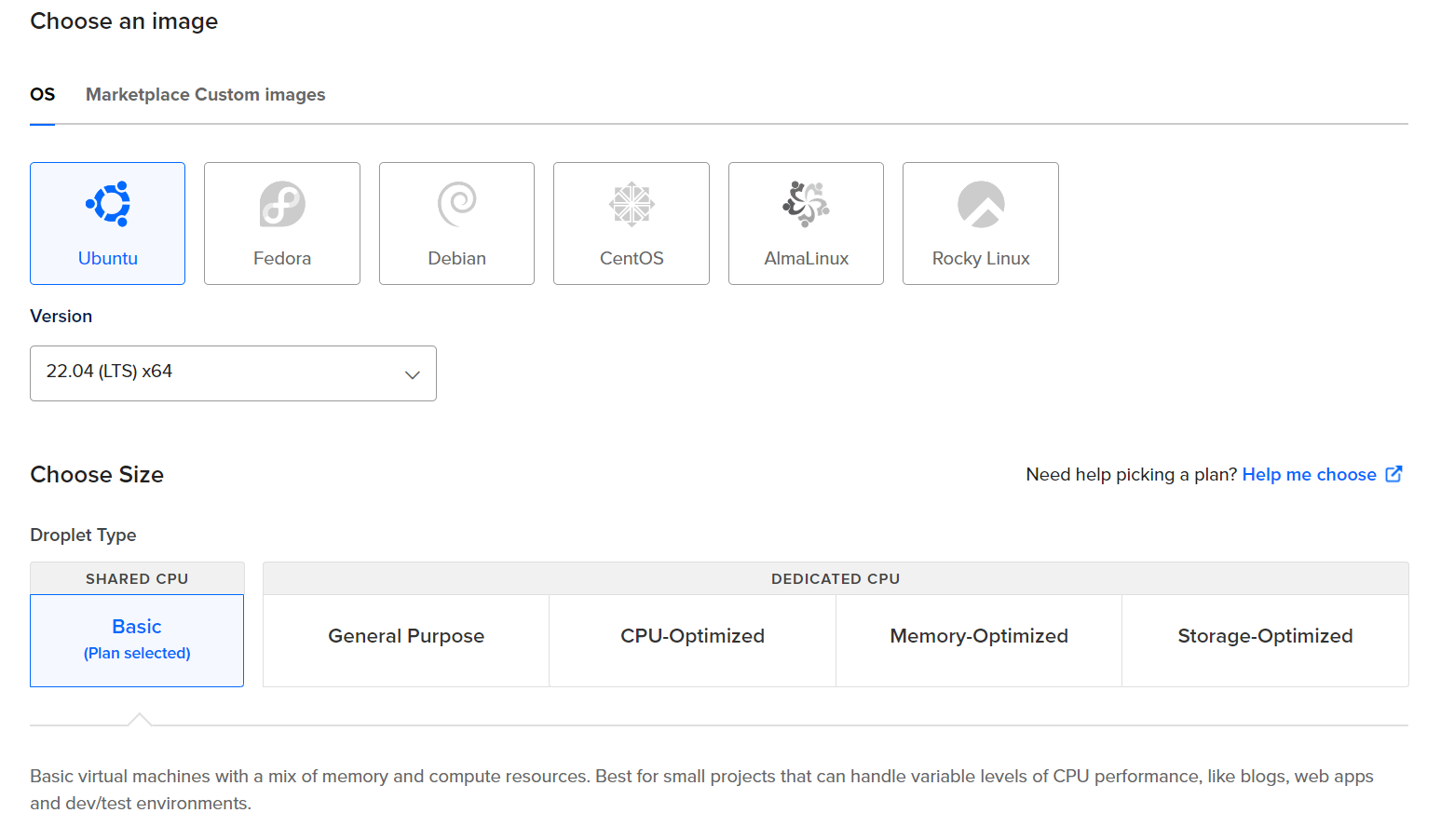Click the Rocky Linux label text
1454x840 pixels.
pos(981,259)
